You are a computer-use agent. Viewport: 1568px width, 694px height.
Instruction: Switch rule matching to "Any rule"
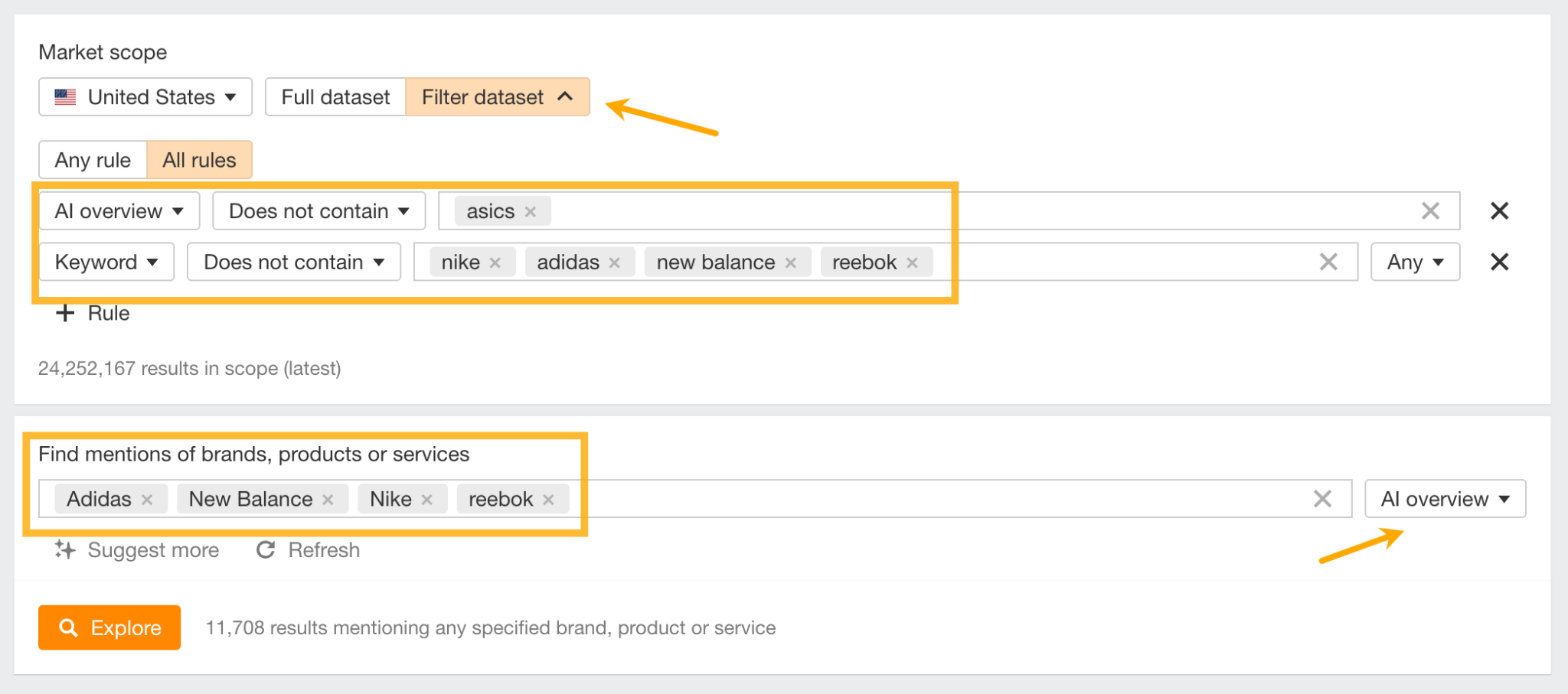click(92, 160)
